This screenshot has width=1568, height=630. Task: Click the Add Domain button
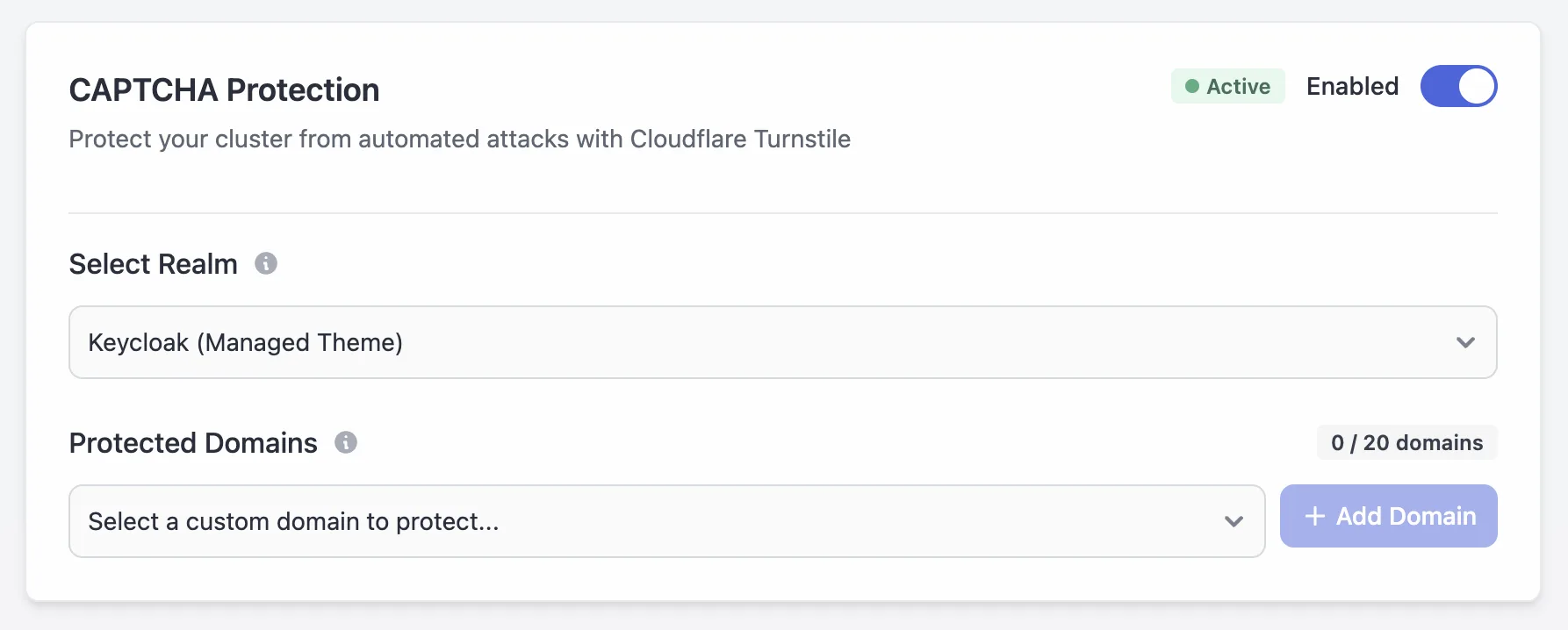(x=1388, y=516)
